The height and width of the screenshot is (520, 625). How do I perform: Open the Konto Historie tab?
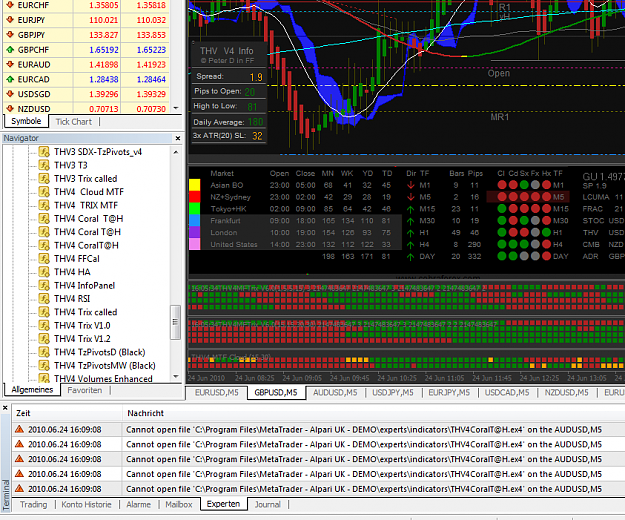pos(86,504)
